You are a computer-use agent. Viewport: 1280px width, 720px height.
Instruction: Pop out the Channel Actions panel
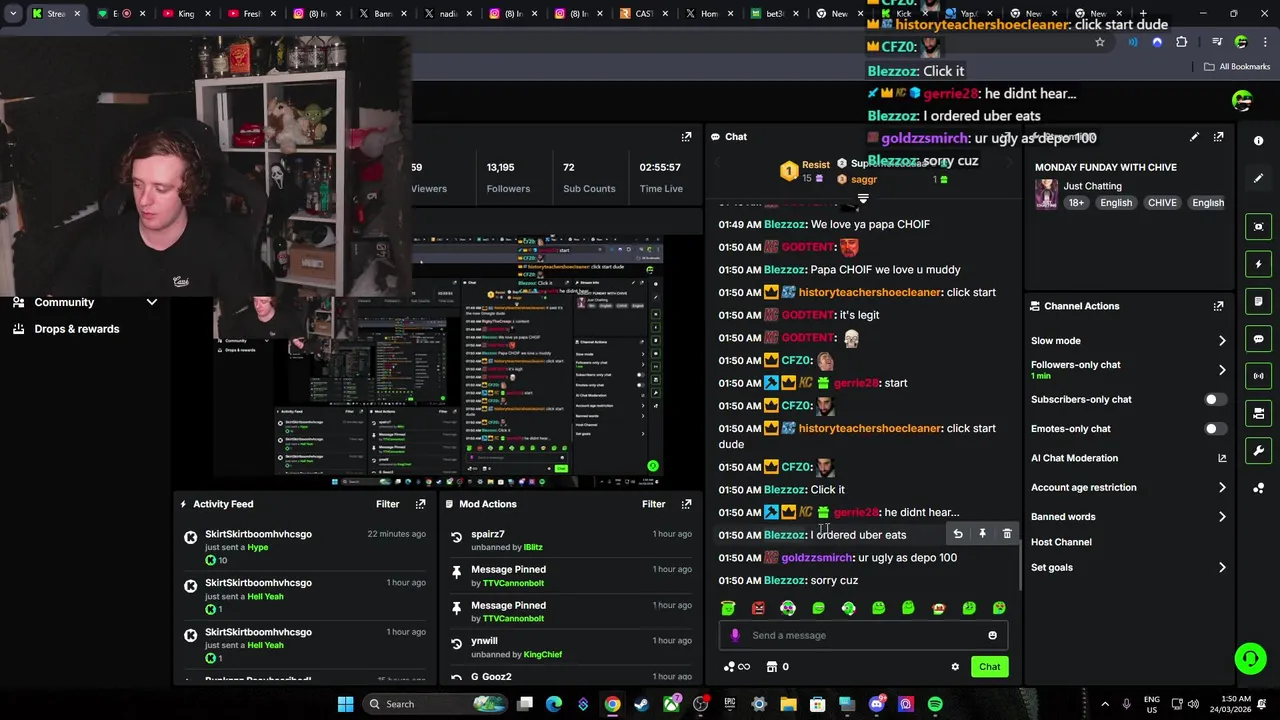coord(1218,306)
